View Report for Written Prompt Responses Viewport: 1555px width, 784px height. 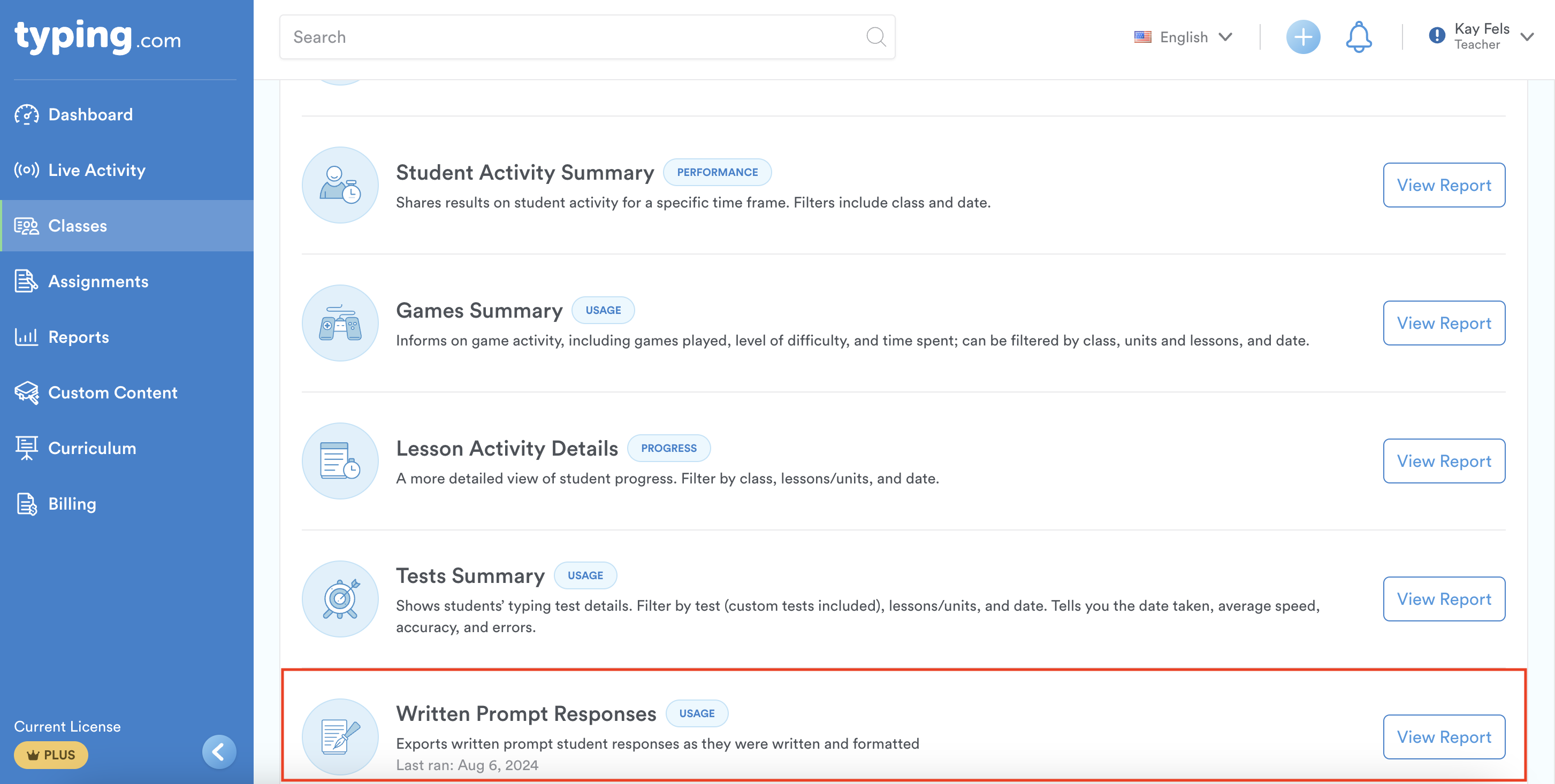[x=1443, y=736]
